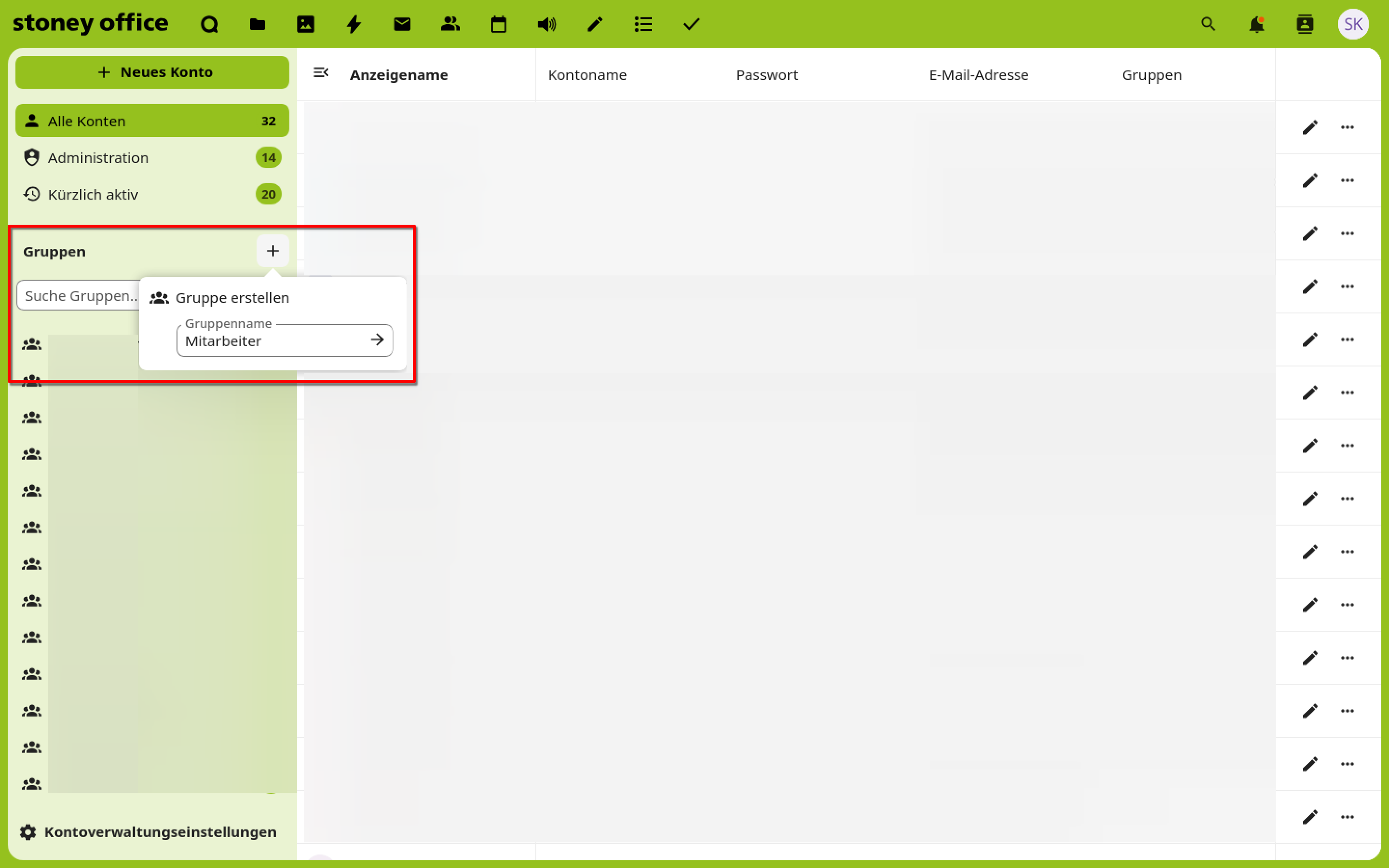Click the search magnifier in header
The width and height of the screenshot is (1389, 868).
click(x=1208, y=24)
